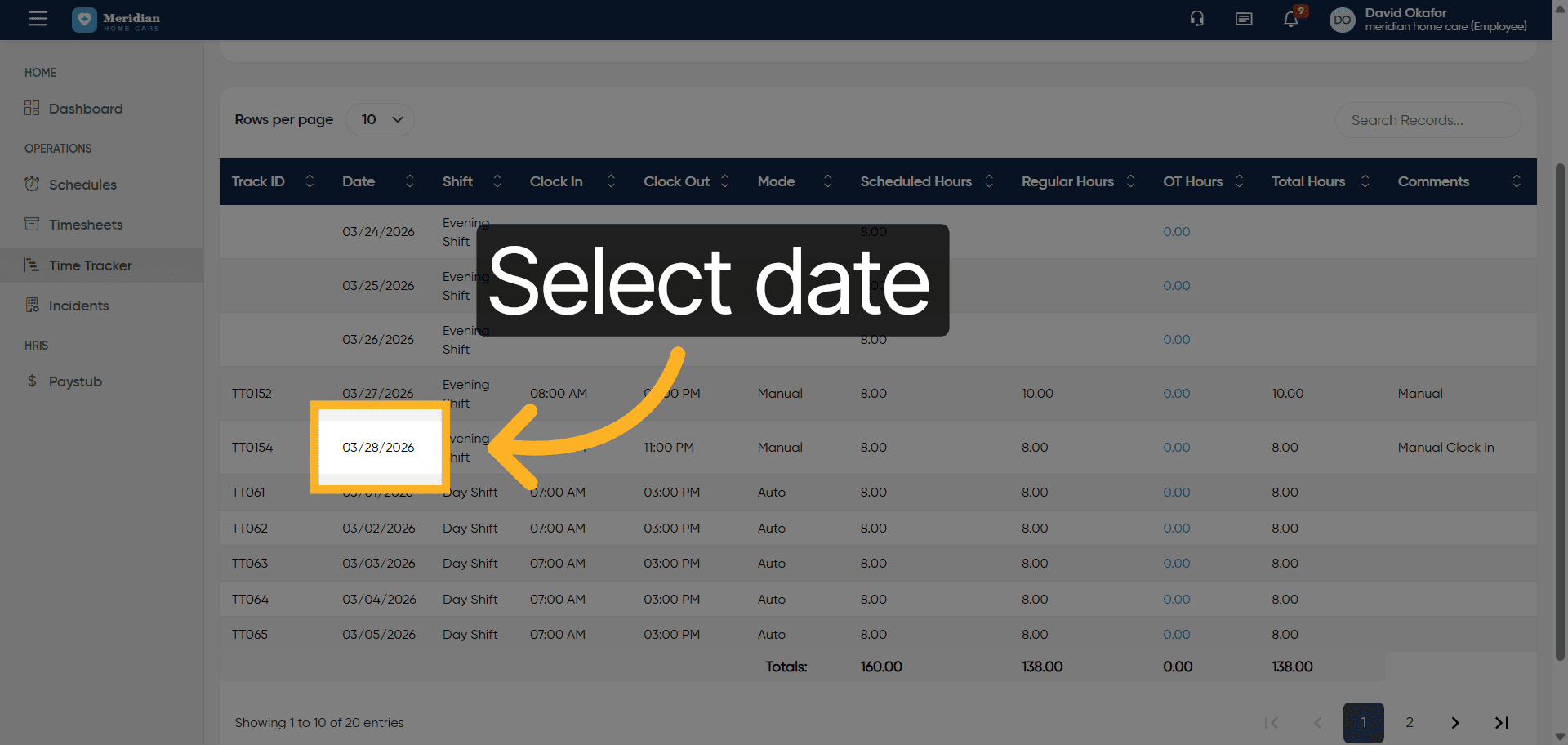Open the notifications bell
Image resolution: width=1568 pixels, height=745 pixels.
[x=1290, y=19]
